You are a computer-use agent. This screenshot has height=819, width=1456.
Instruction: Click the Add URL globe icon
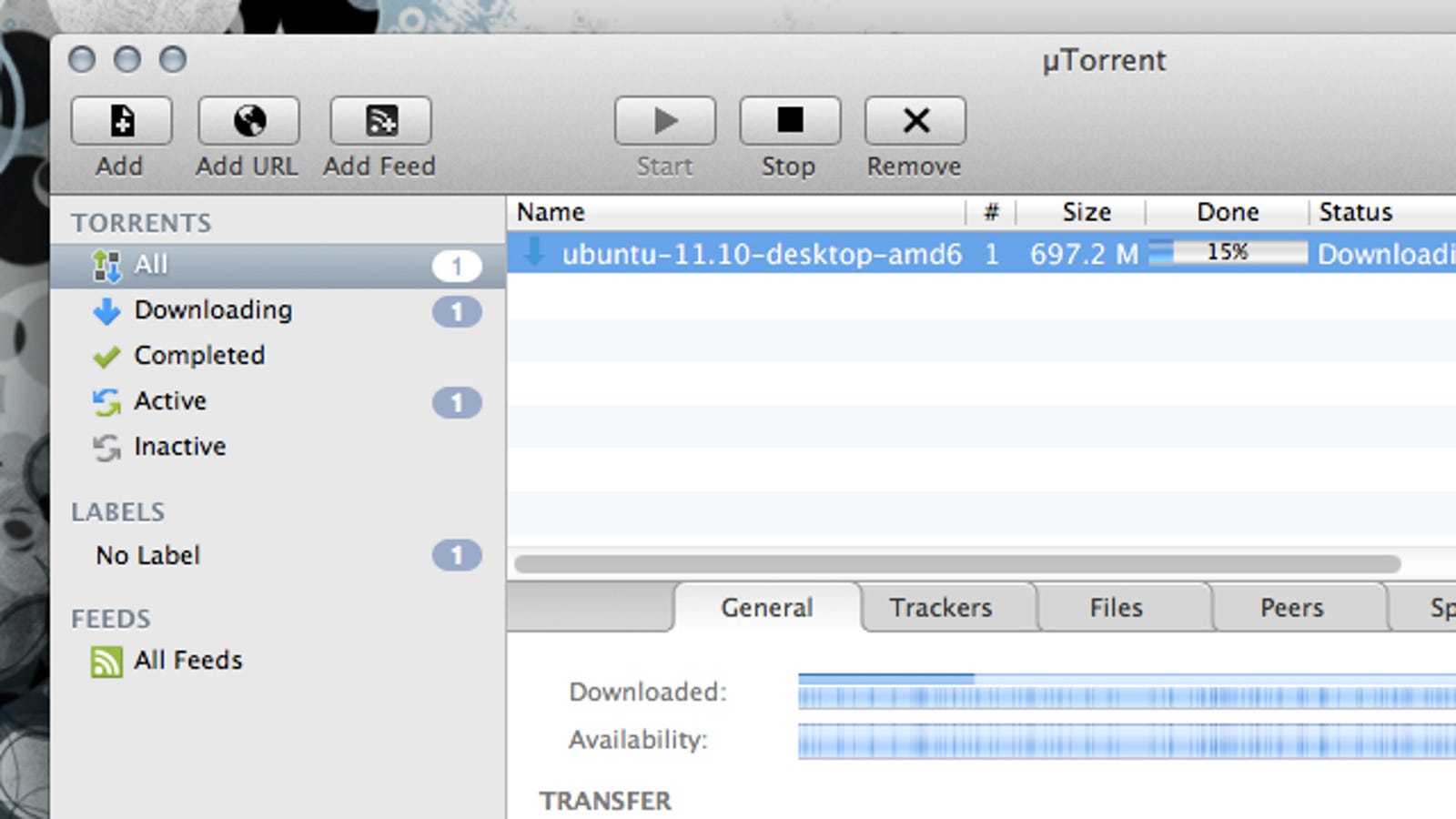[x=248, y=121]
